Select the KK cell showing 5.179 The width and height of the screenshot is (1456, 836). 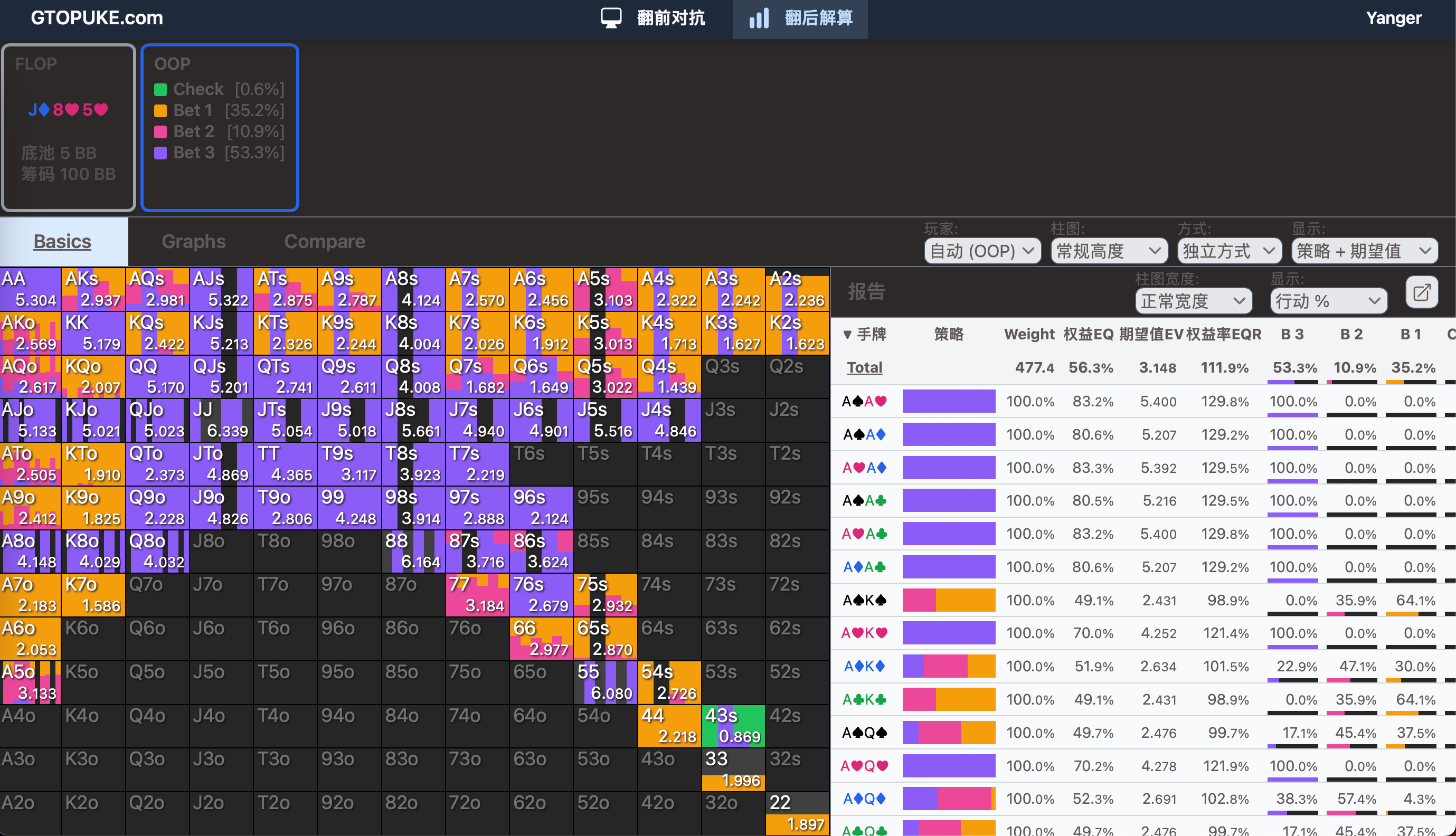[93, 333]
